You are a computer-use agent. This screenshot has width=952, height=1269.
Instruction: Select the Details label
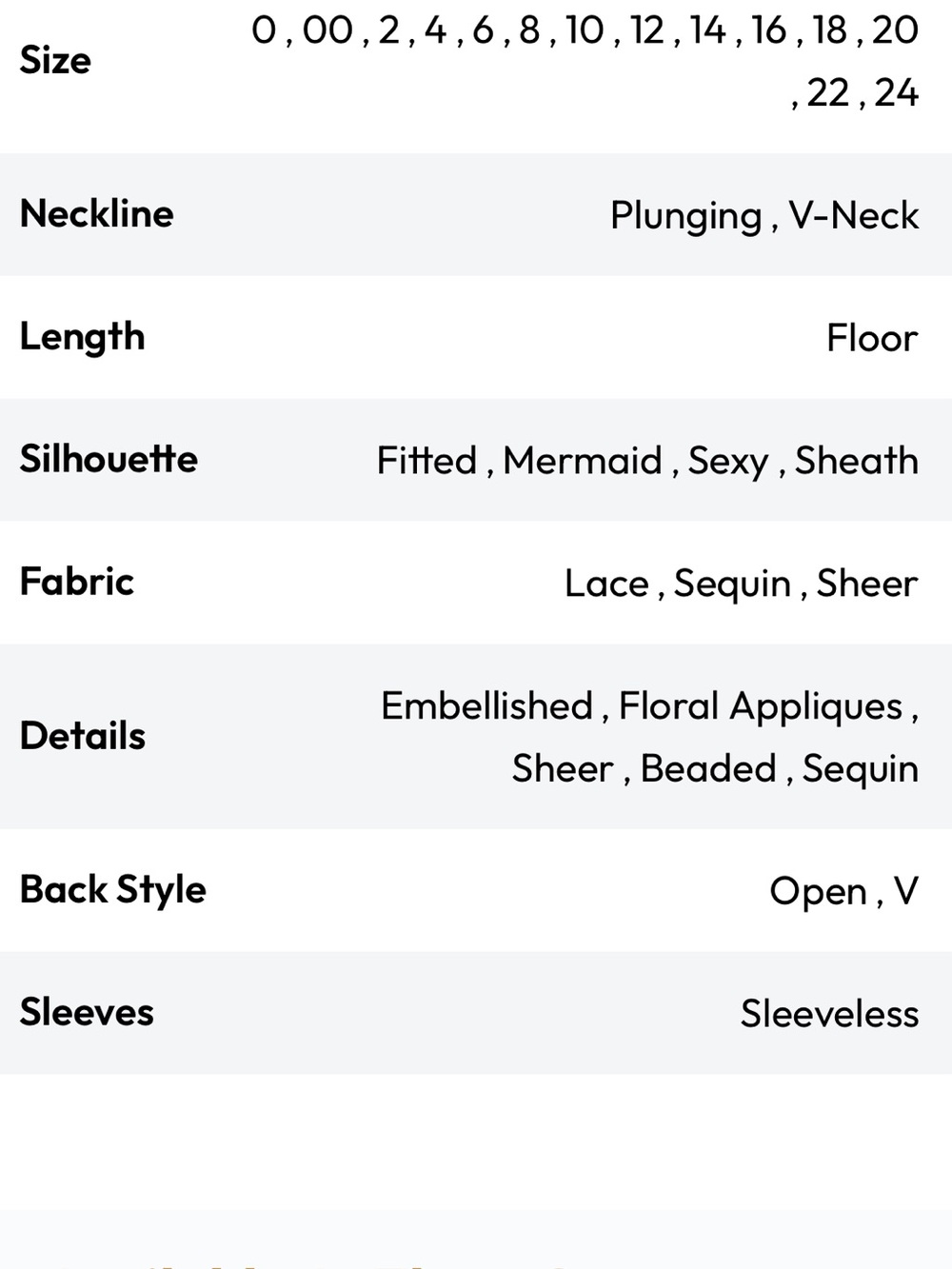point(83,737)
